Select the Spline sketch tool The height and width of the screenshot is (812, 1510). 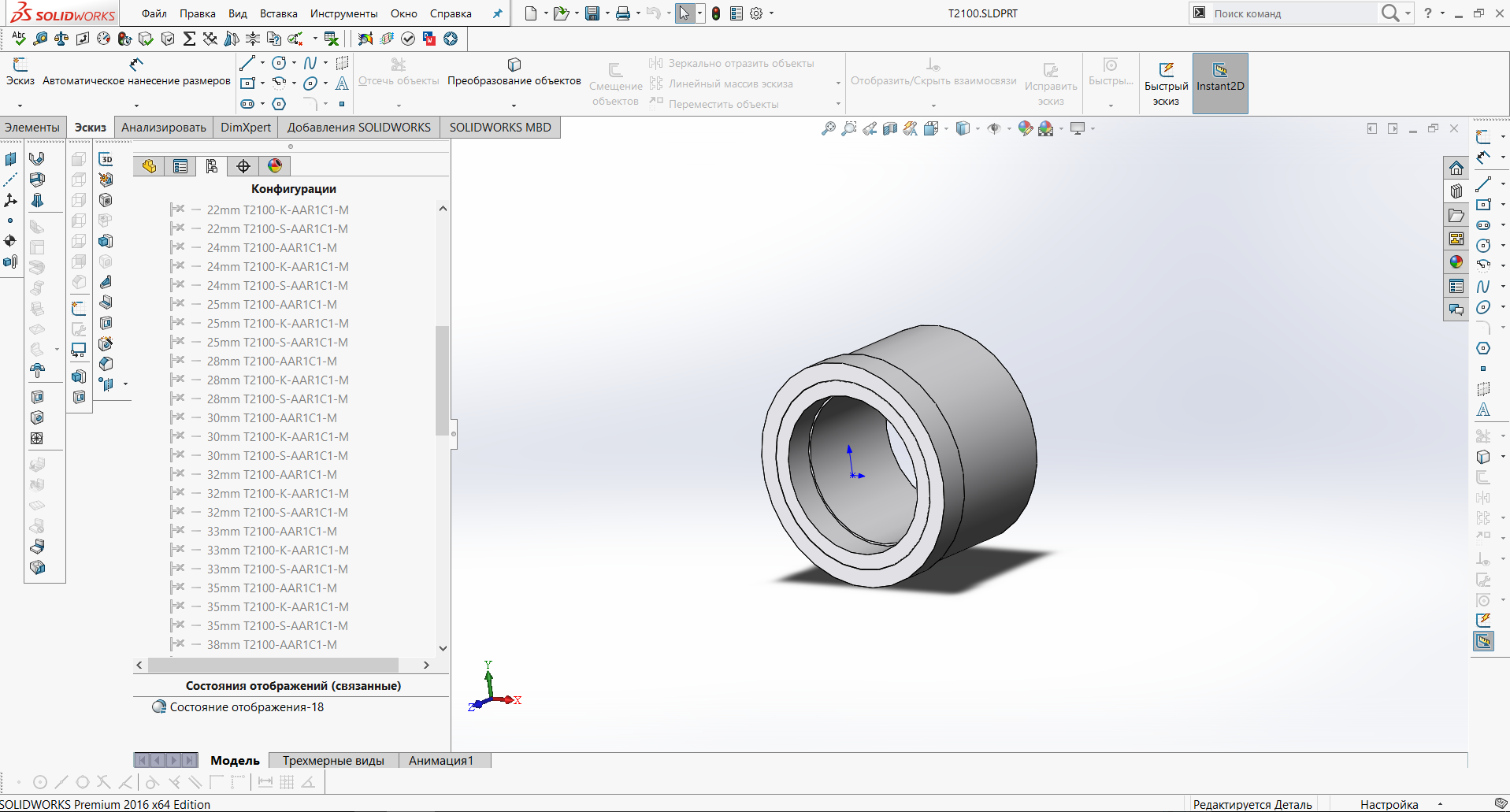310,63
